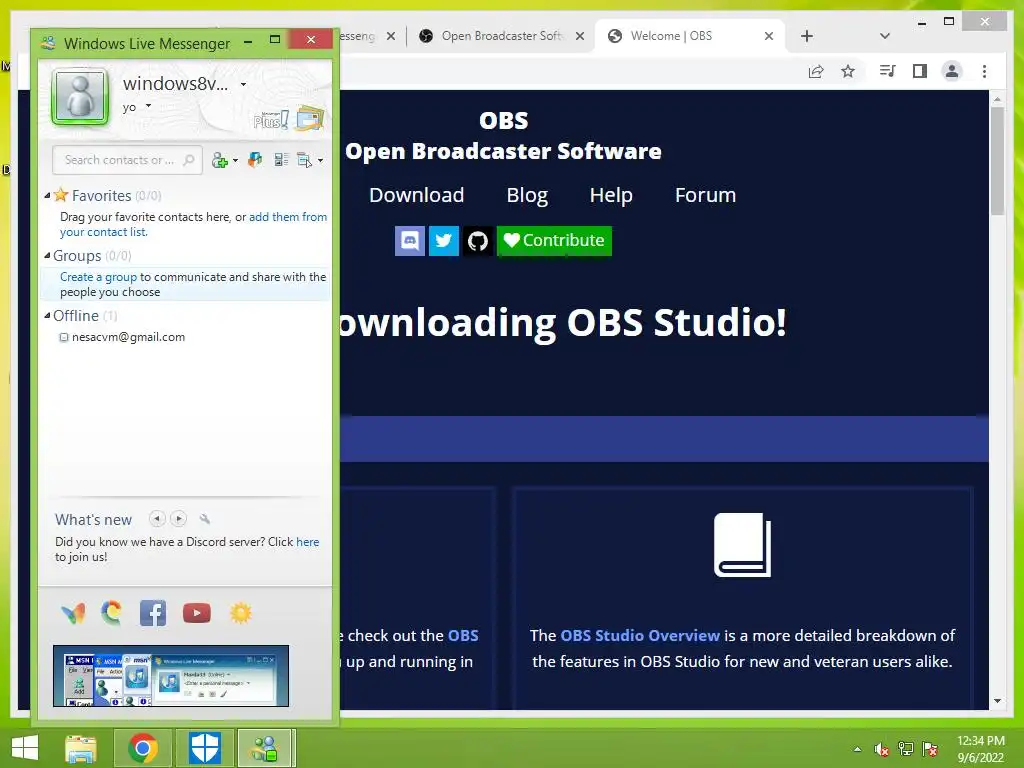Open the display name dropdown arrow
This screenshot has height=768, width=1024.
(243, 84)
